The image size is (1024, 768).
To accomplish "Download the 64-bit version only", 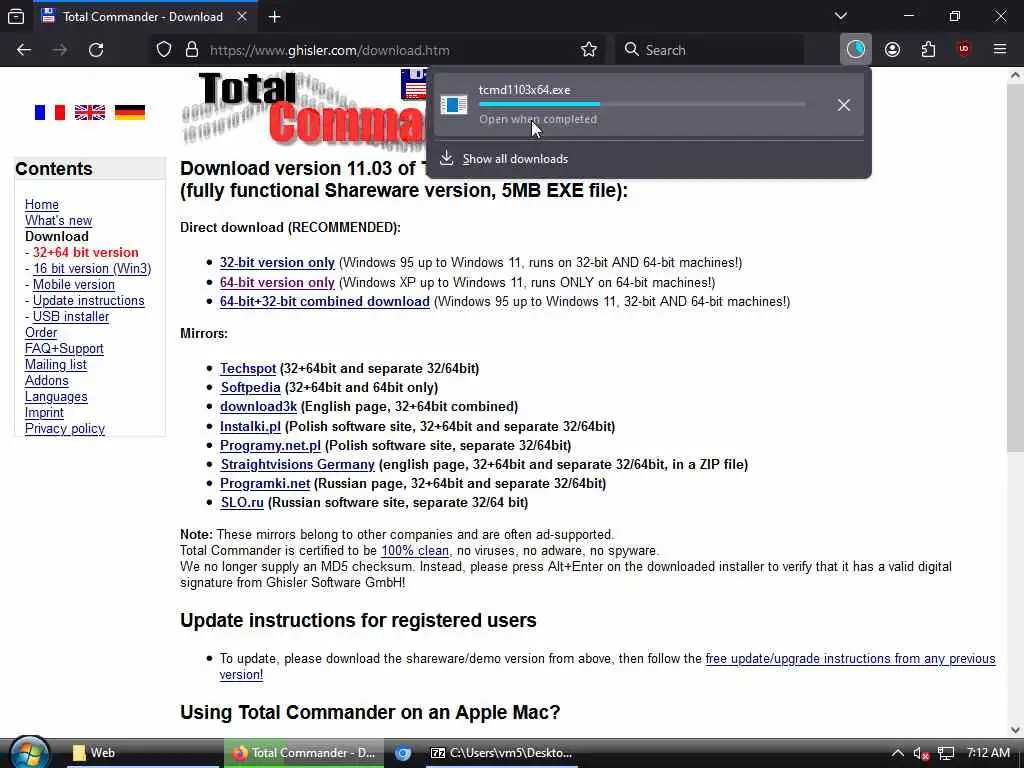I will (x=277, y=282).
